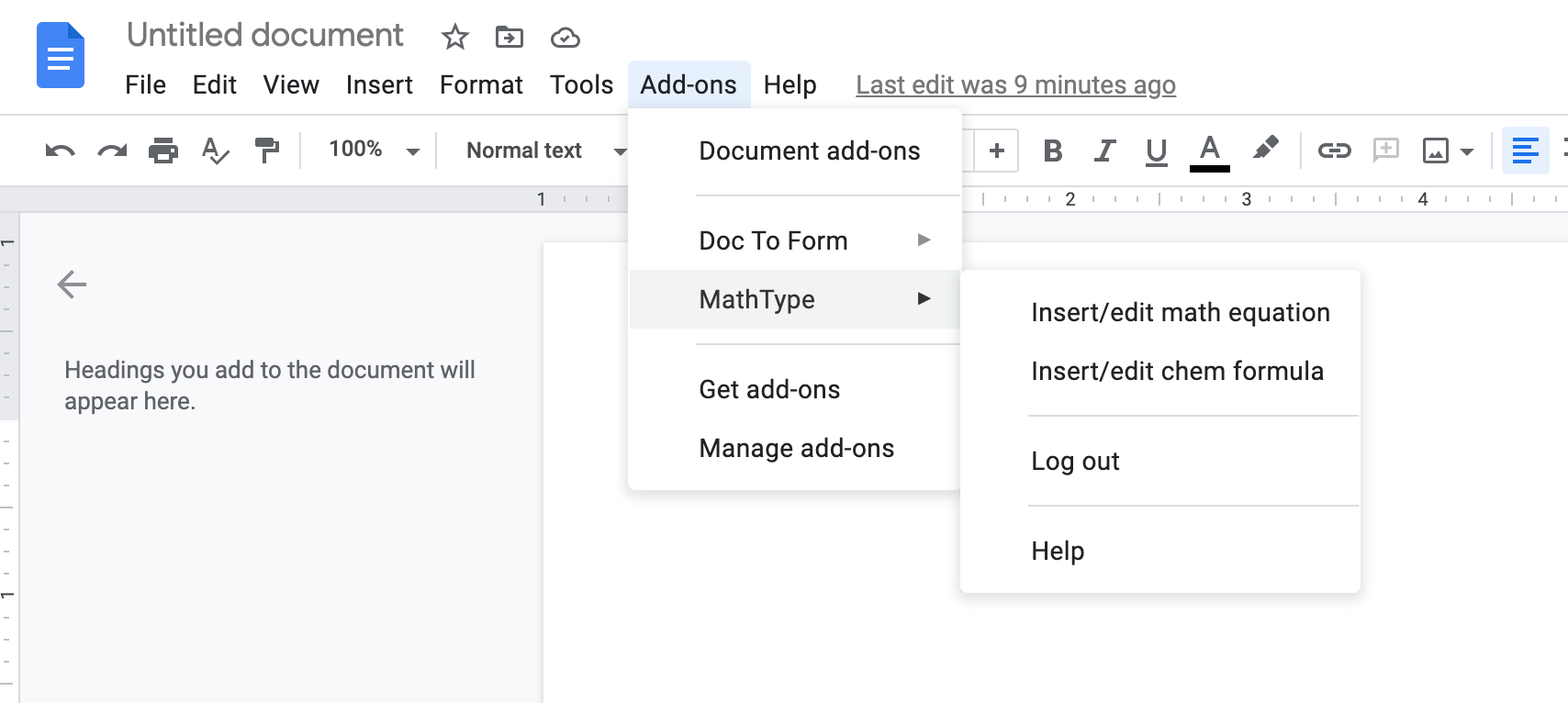The width and height of the screenshot is (1568, 703).
Task: Choose Insert/edit math equation
Action: (x=1180, y=313)
